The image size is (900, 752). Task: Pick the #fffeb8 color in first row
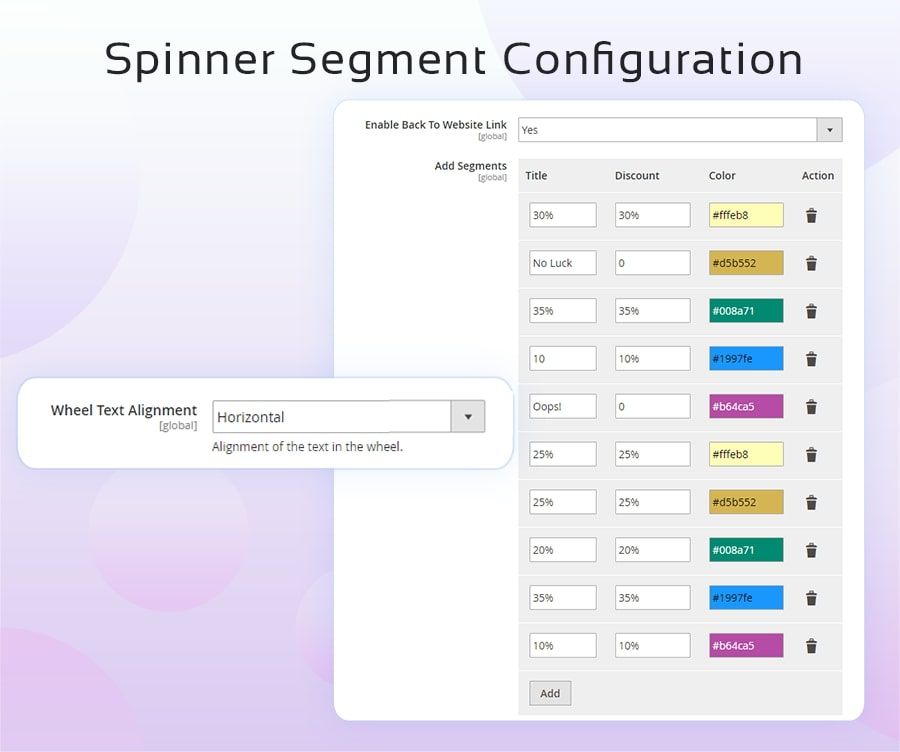[746, 215]
